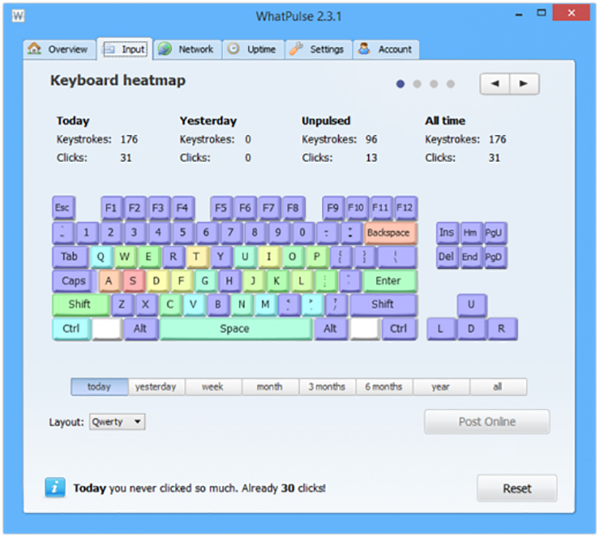Click the green left Shift key

[81, 305]
